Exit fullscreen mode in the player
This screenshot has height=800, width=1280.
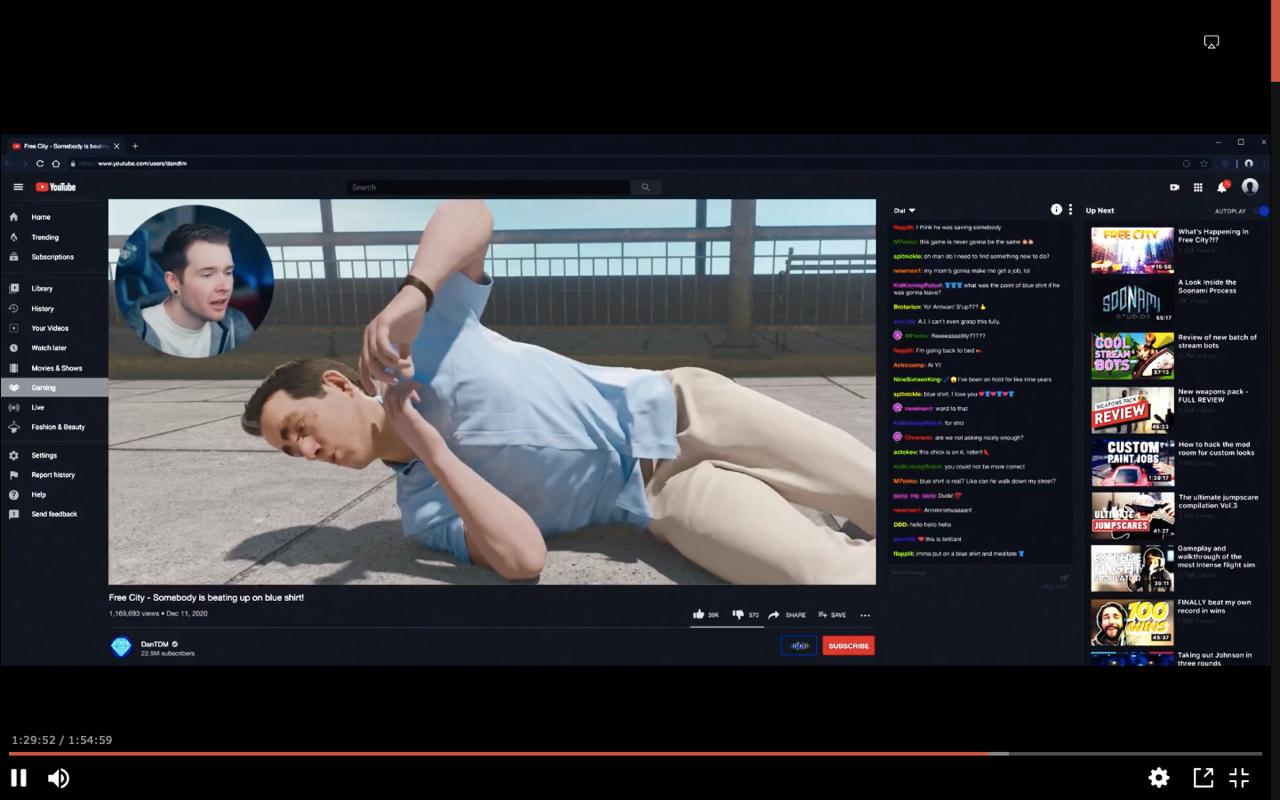[1239, 778]
